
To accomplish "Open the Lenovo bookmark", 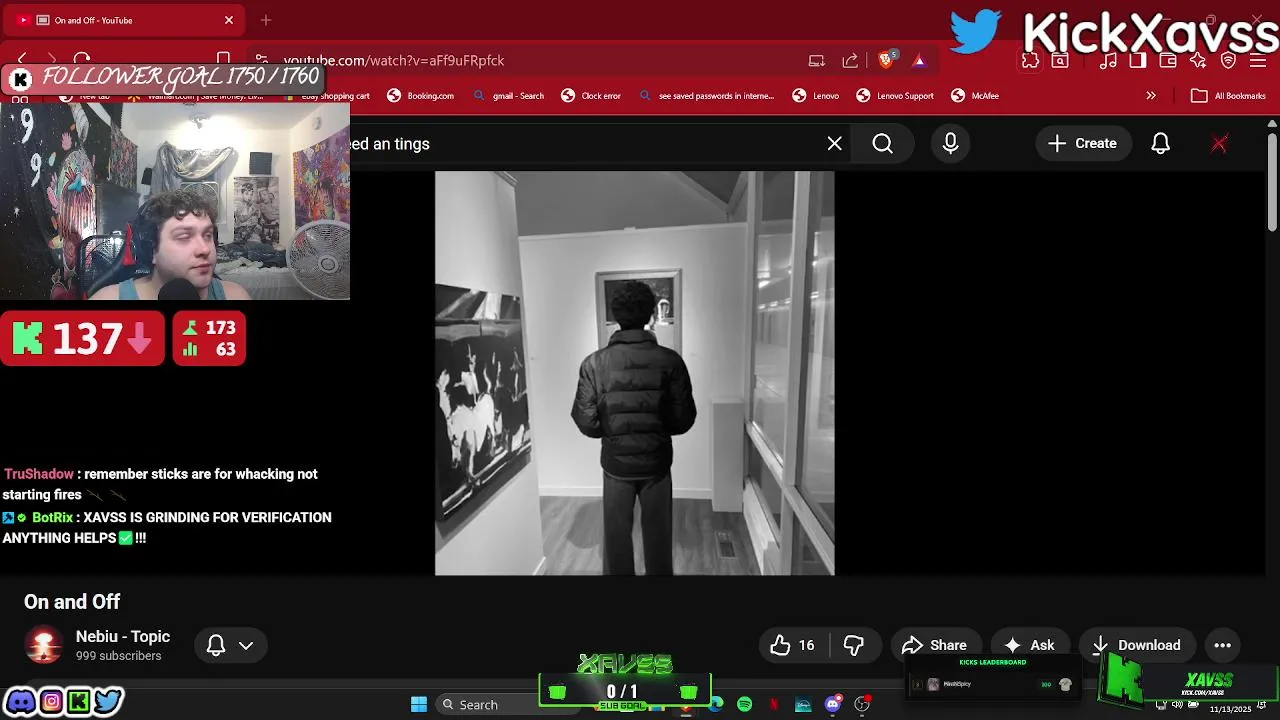I will tap(816, 96).
